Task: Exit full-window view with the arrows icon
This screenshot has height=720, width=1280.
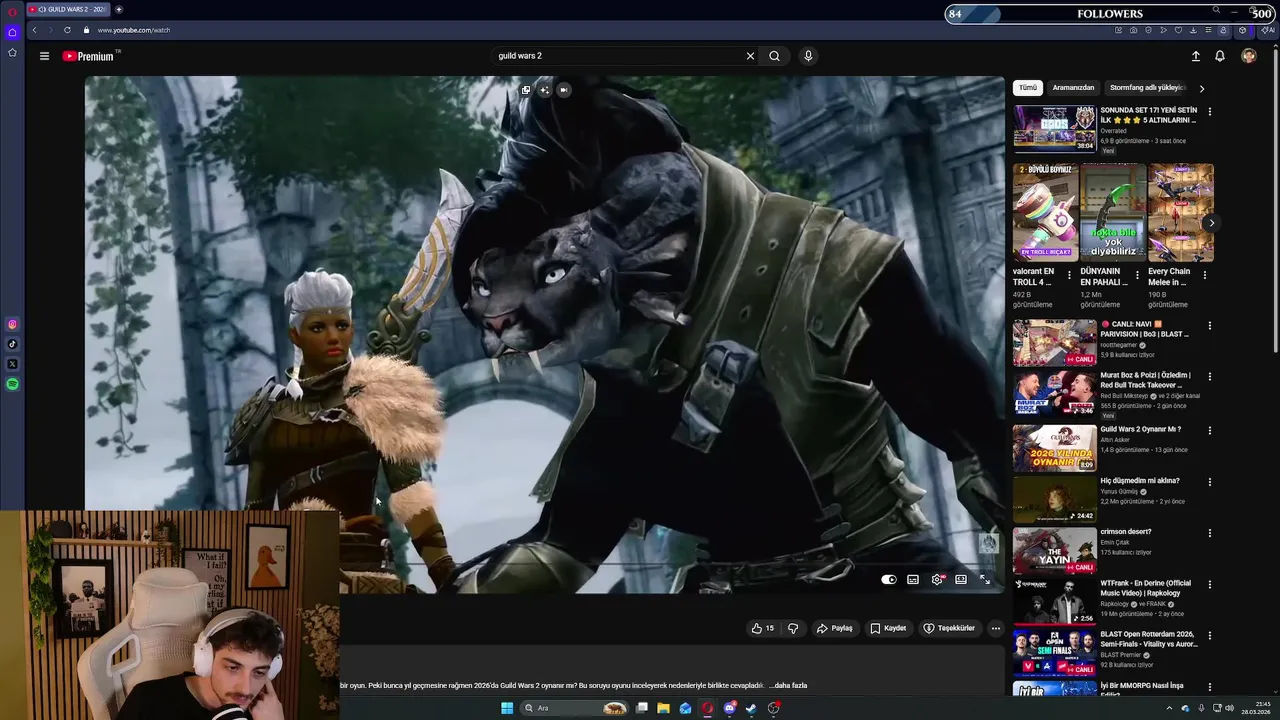Action: point(985,579)
